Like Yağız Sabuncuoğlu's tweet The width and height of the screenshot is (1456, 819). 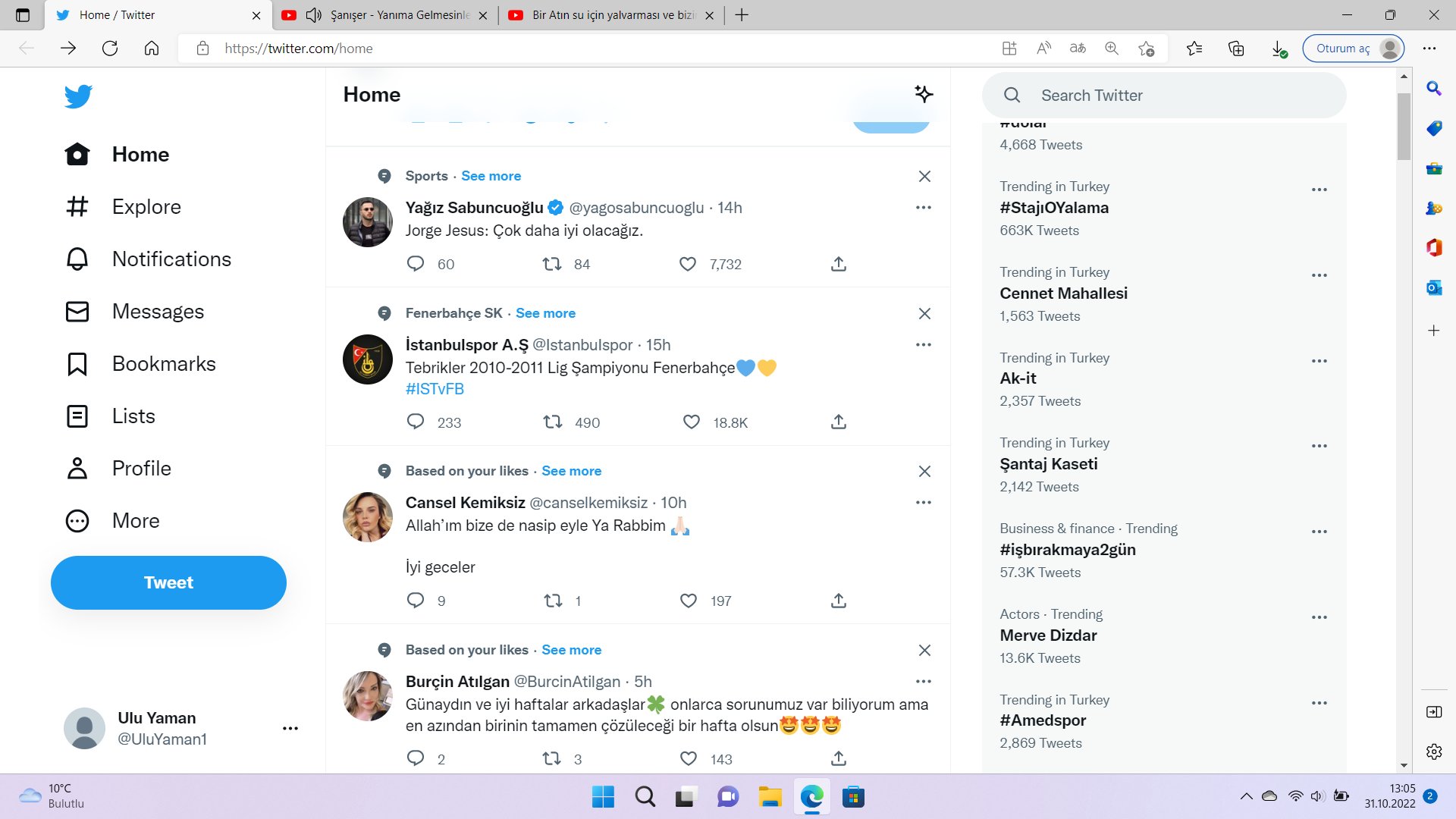pos(688,264)
